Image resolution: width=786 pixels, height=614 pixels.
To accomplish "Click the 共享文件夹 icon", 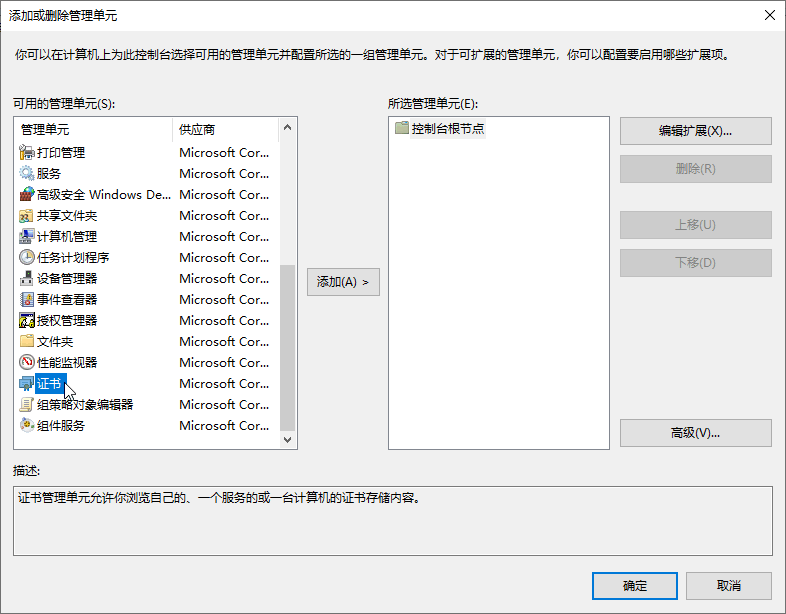I will pyautogui.click(x=27, y=215).
